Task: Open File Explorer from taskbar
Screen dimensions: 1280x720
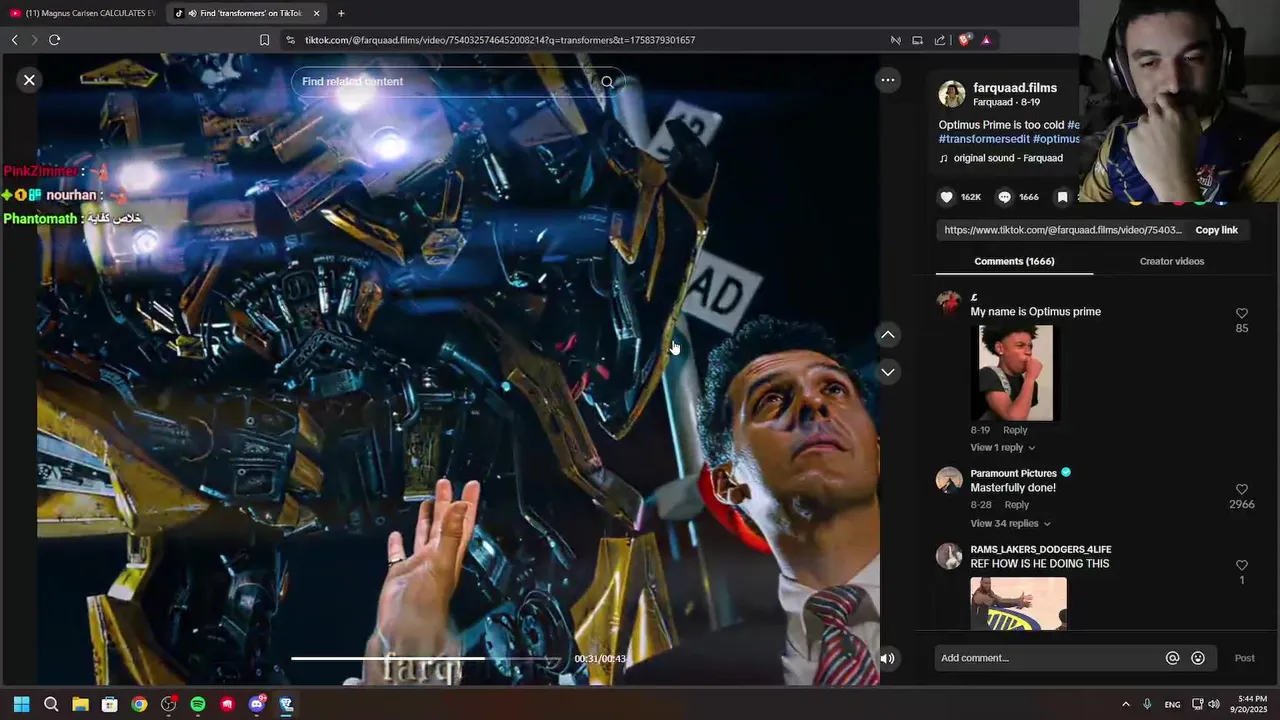Action: (80, 704)
